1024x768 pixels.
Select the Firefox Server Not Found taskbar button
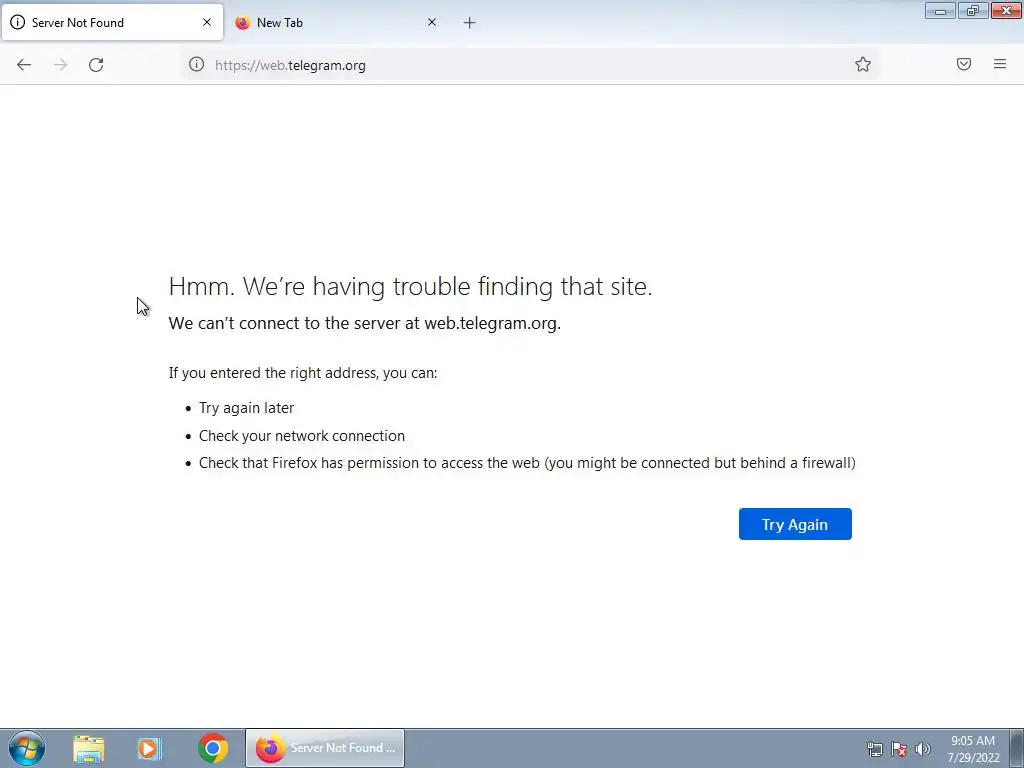(325, 748)
